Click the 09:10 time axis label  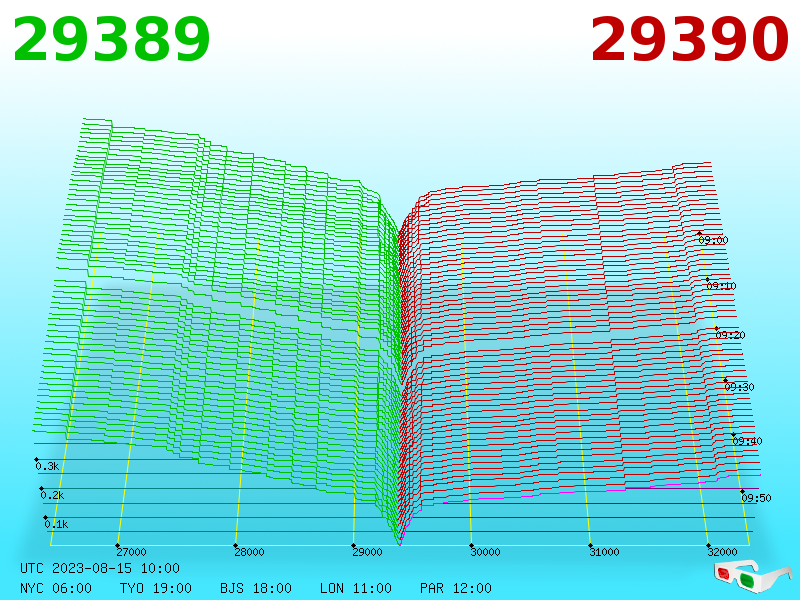[721, 286]
